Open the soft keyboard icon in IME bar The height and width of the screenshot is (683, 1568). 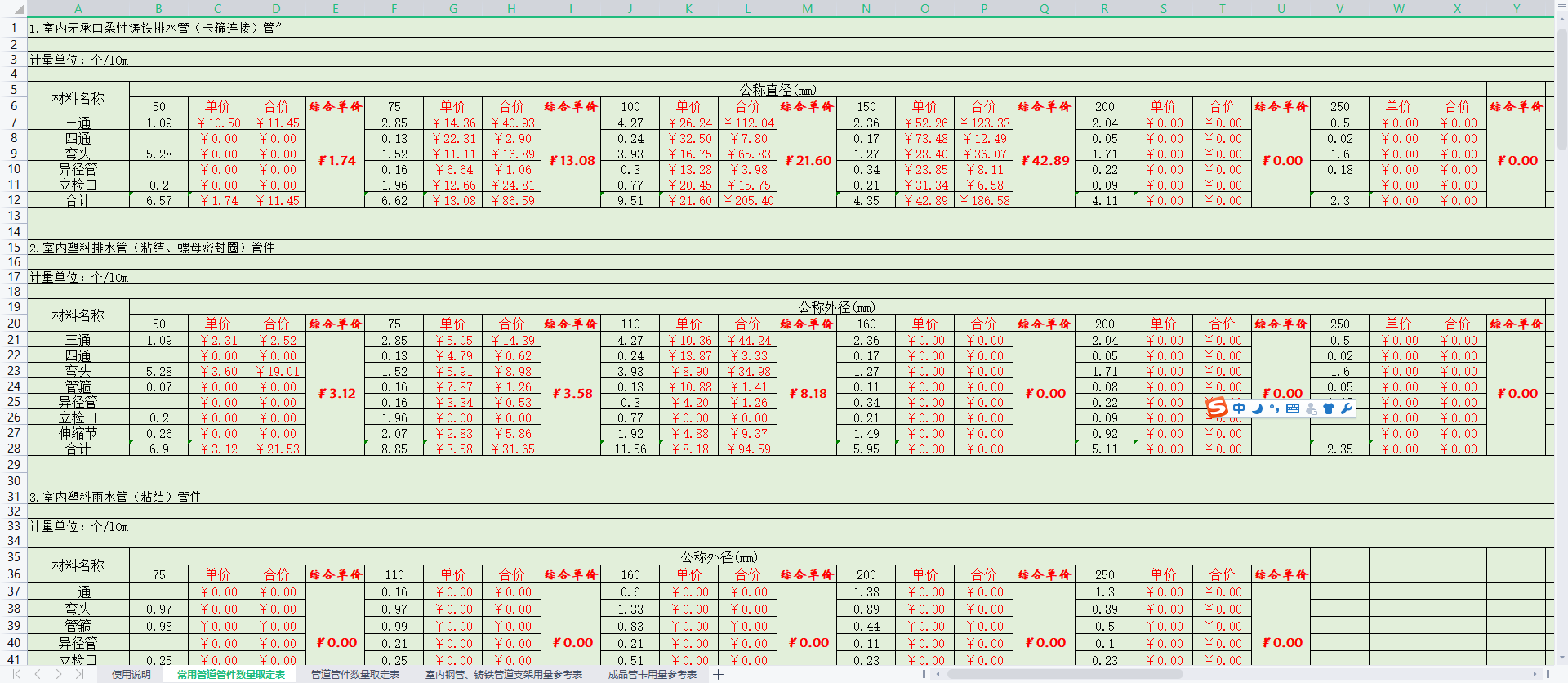point(1293,408)
